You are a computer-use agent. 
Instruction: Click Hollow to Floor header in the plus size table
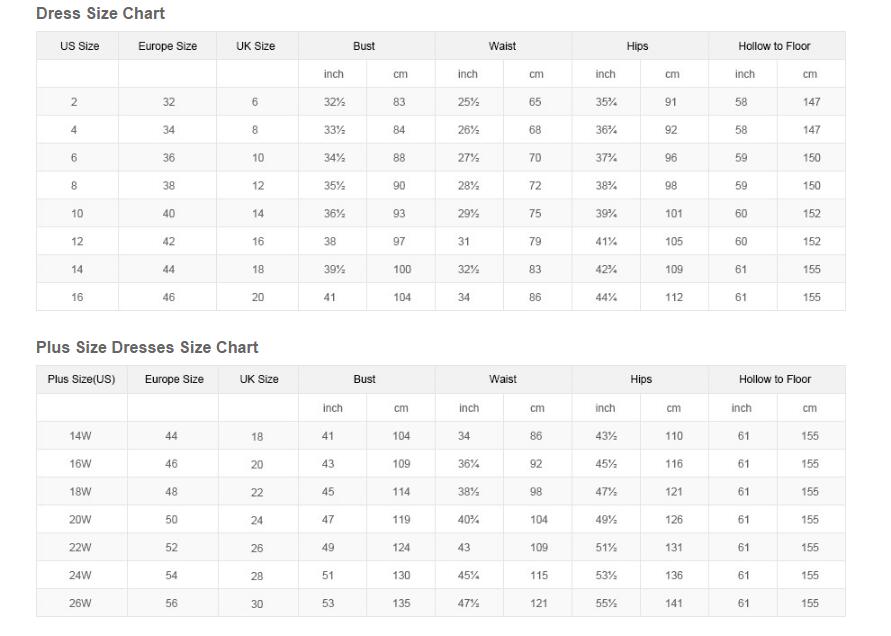775,379
